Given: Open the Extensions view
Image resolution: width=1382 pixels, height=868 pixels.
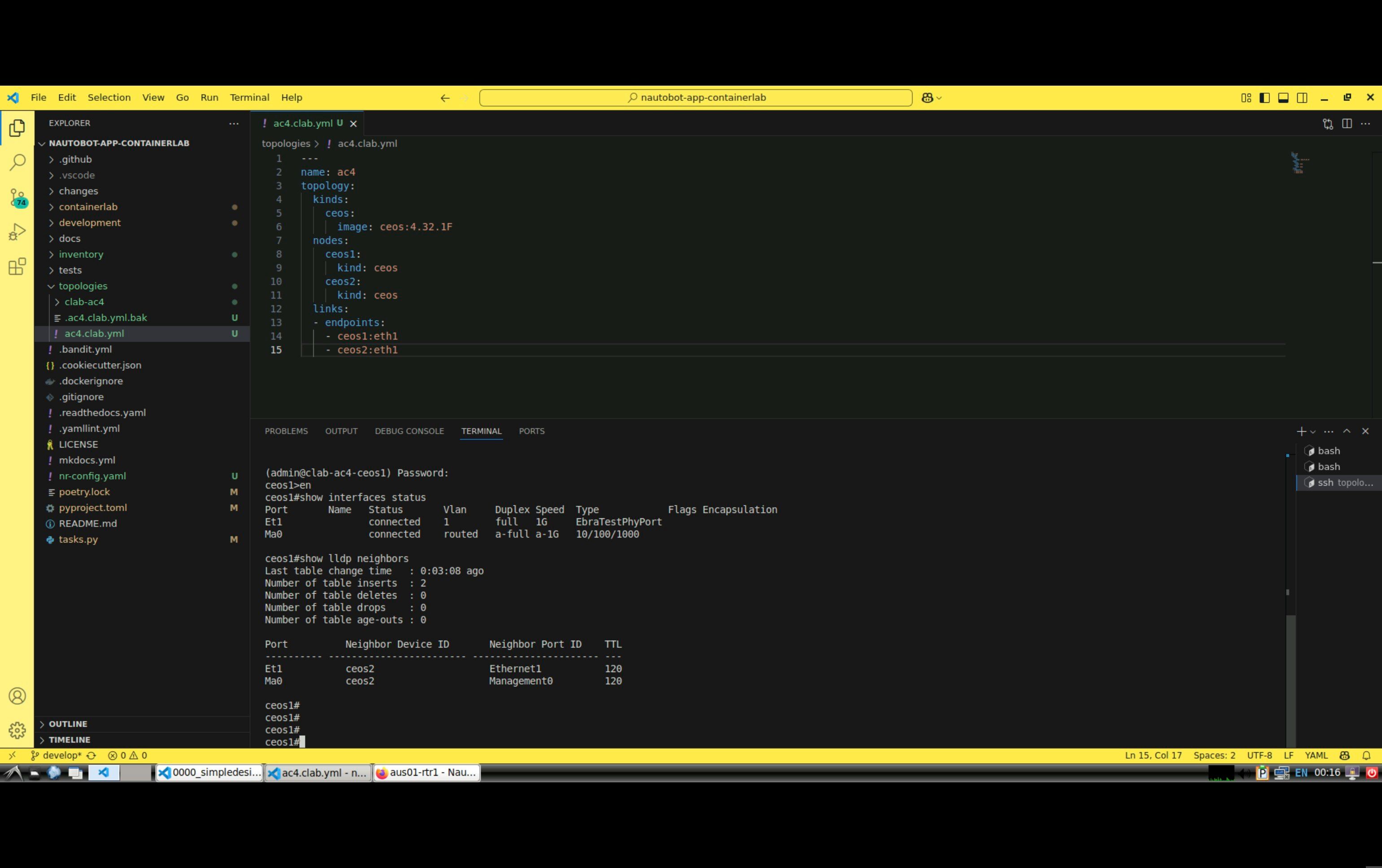Looking at the screenshot, I should [17, 266].
